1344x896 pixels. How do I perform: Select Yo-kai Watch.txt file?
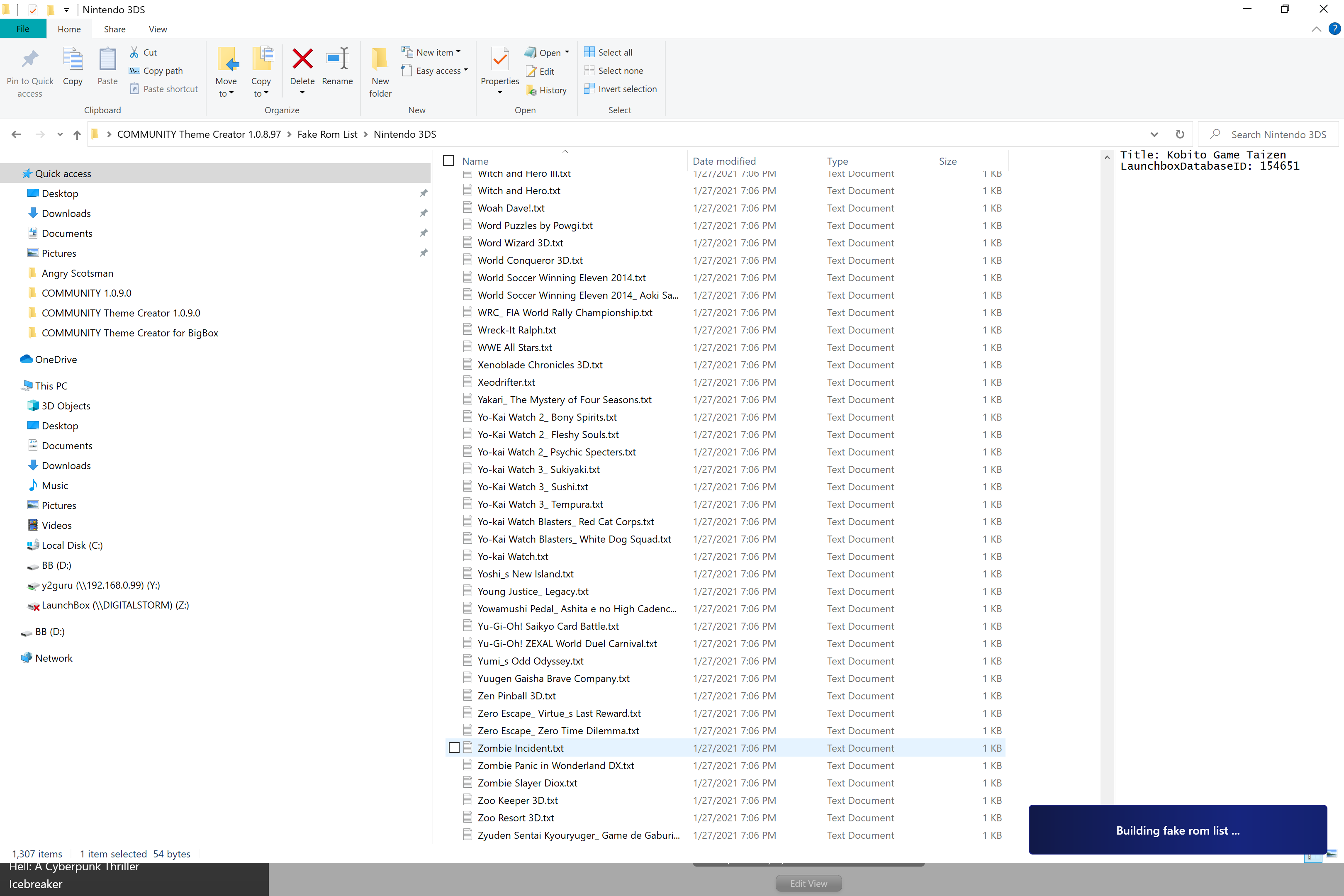pyautogui.click(x=513, y=556)
